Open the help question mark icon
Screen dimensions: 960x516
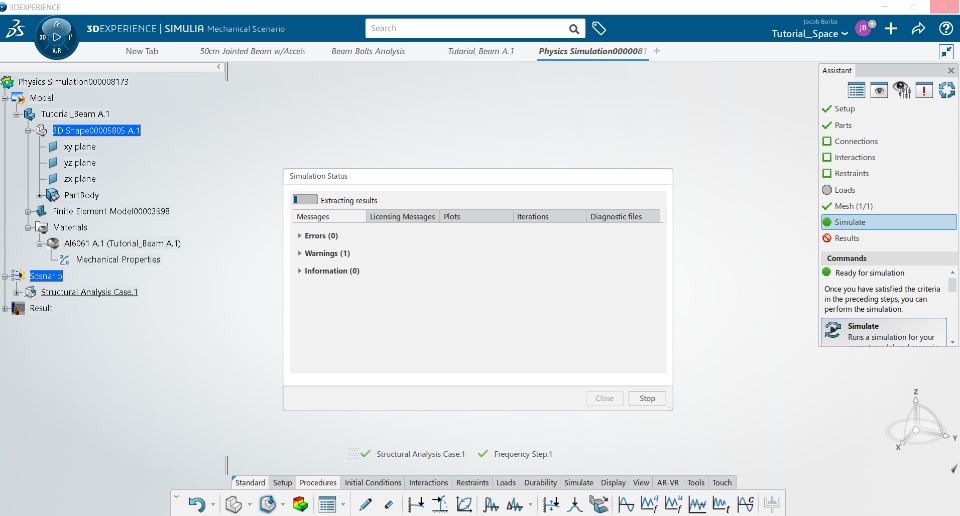945,29
